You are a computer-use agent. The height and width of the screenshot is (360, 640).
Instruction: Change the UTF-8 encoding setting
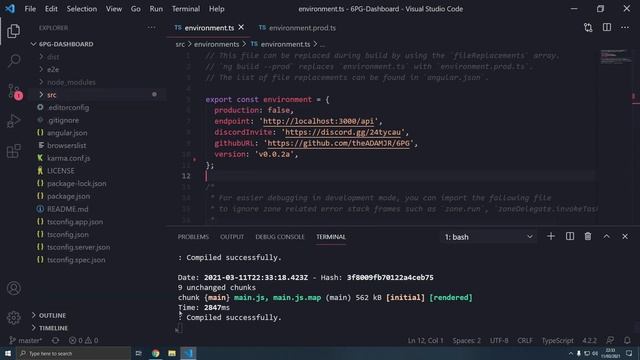pos(499,340)
